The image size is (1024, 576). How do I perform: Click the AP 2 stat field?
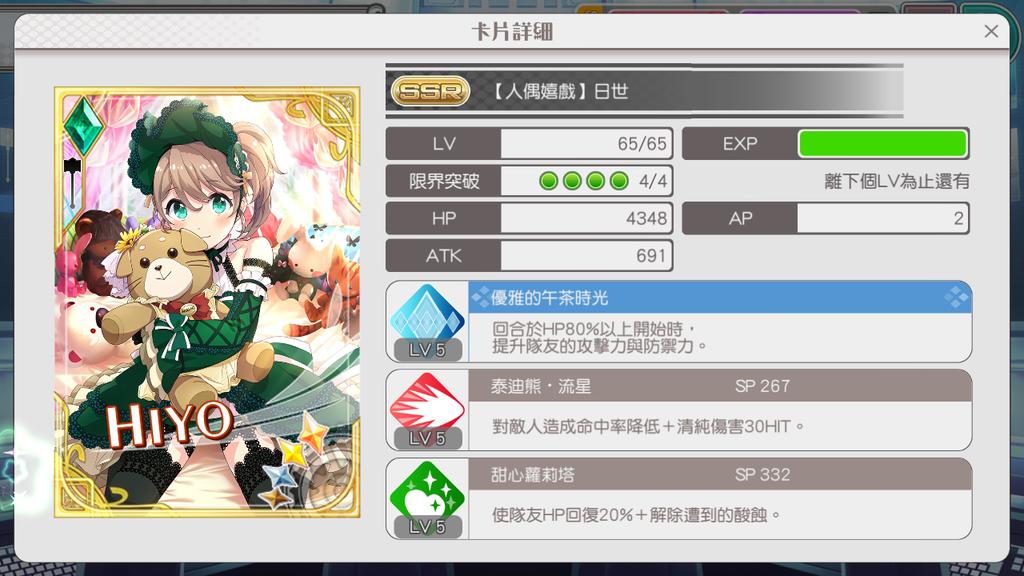point(825,218)
